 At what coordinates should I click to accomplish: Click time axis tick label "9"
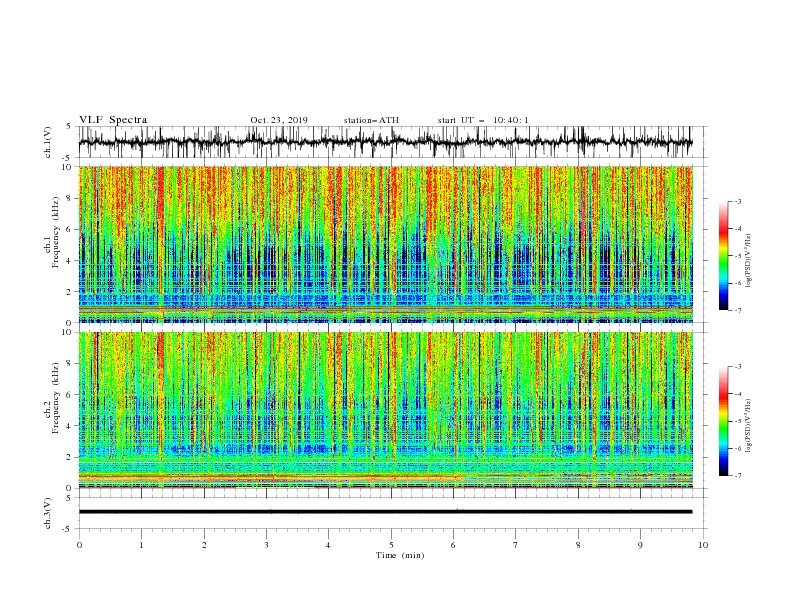click(640, 545)
